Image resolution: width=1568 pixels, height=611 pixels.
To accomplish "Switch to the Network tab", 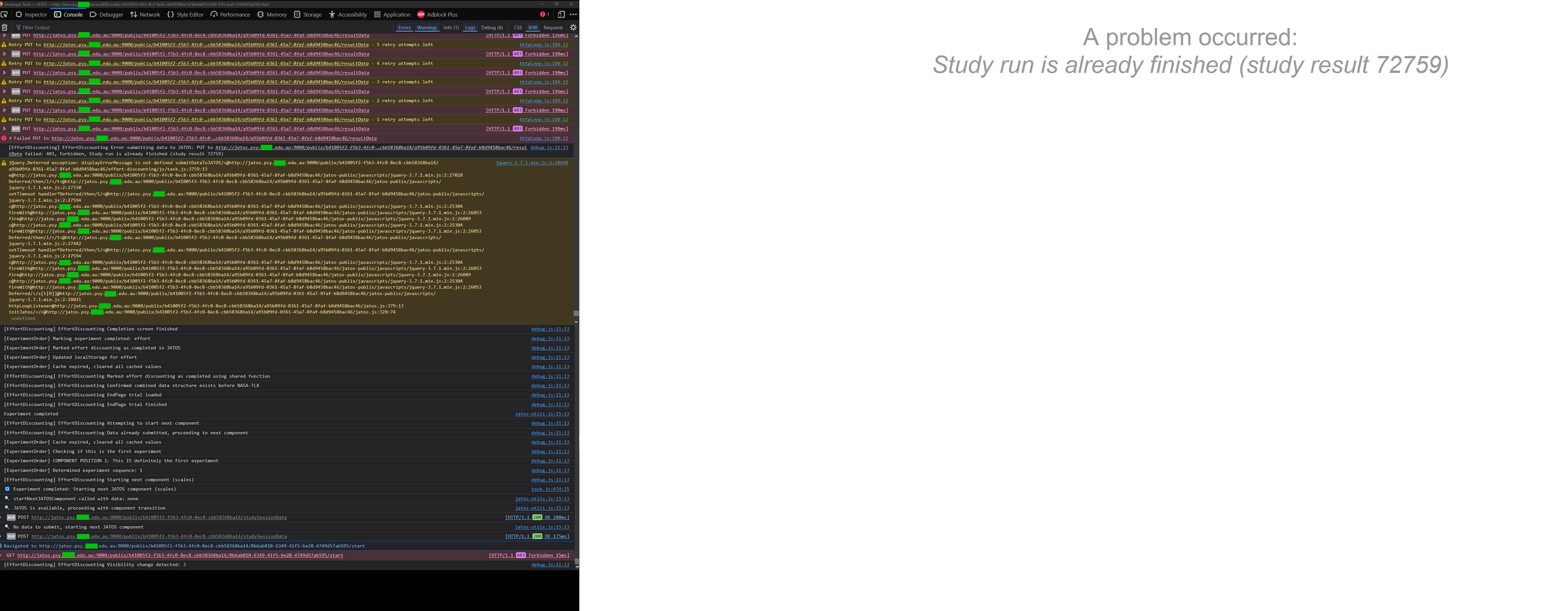I will click(145, 15).
